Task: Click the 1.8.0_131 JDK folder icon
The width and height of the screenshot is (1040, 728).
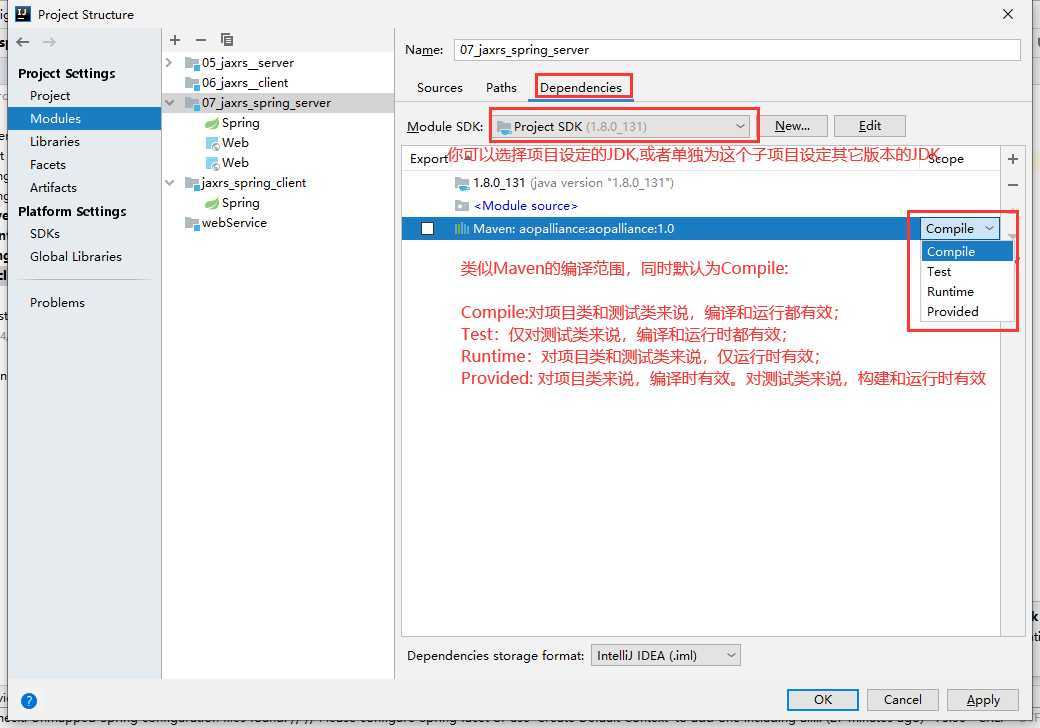Action: 462,183
